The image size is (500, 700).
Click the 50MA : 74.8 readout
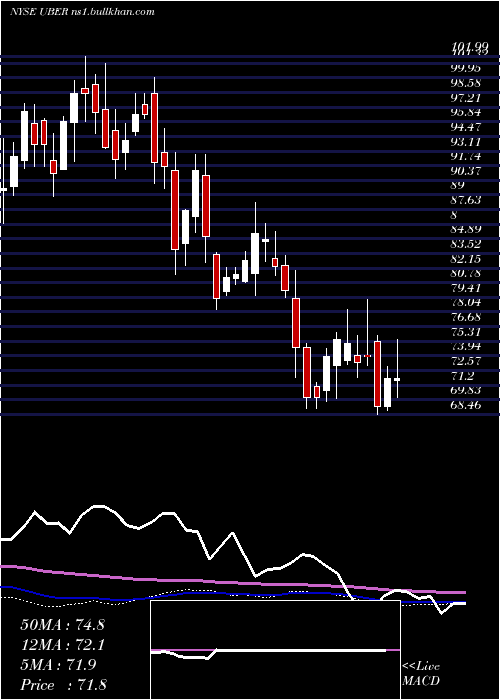point(62,625)
